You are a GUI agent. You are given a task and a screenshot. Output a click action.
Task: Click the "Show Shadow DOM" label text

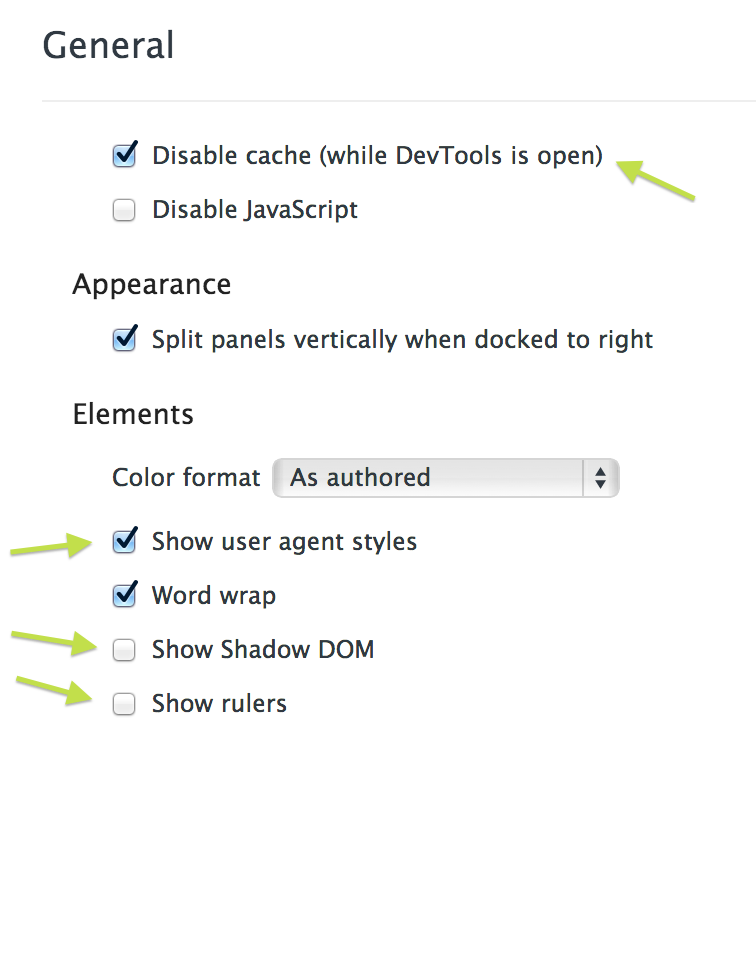click(x=262, y=650)
